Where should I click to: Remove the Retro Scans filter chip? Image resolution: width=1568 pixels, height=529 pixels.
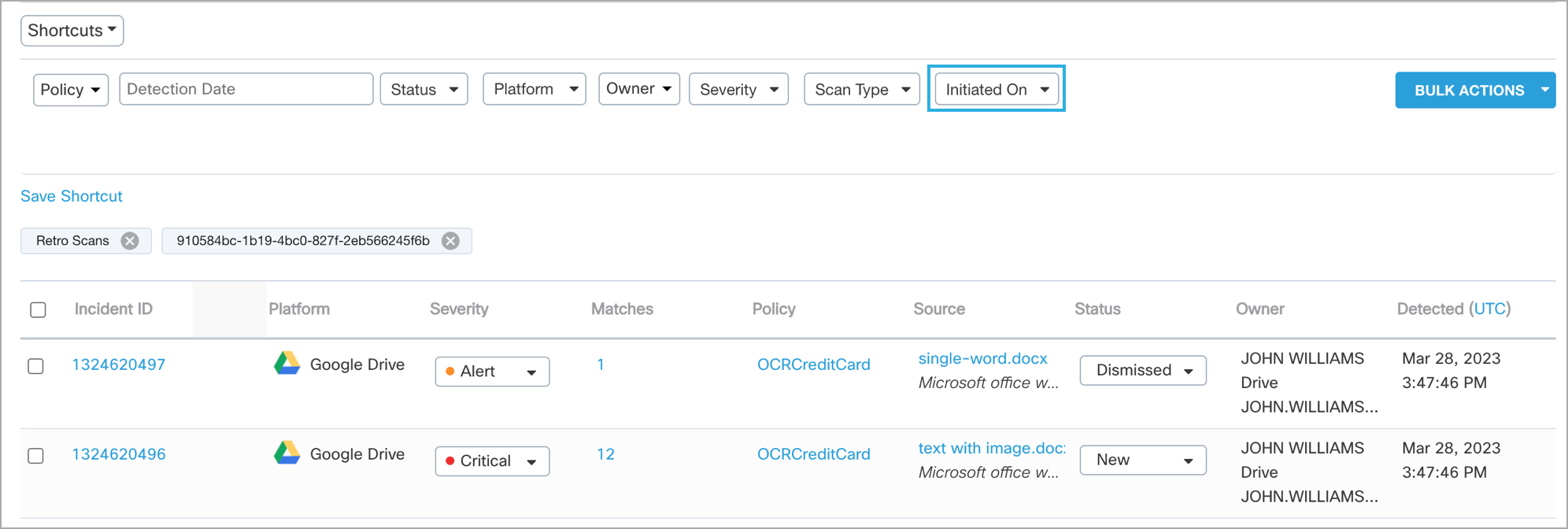[x=130, y=241]
